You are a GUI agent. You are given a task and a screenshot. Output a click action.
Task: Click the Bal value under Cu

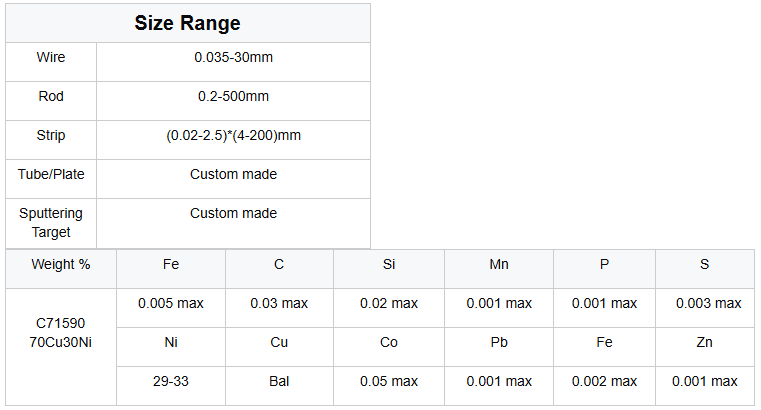click(279, 382)
